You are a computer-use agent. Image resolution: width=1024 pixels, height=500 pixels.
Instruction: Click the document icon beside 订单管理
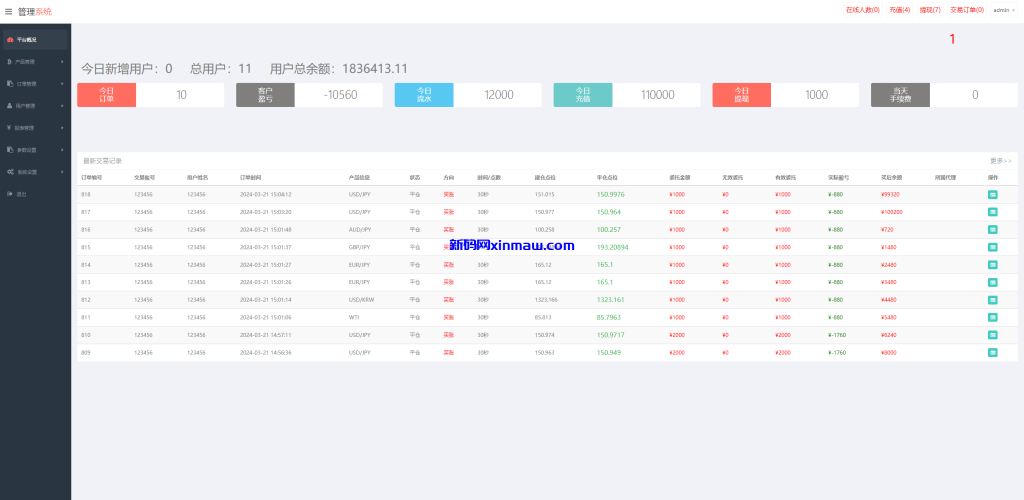click(10, 84)
